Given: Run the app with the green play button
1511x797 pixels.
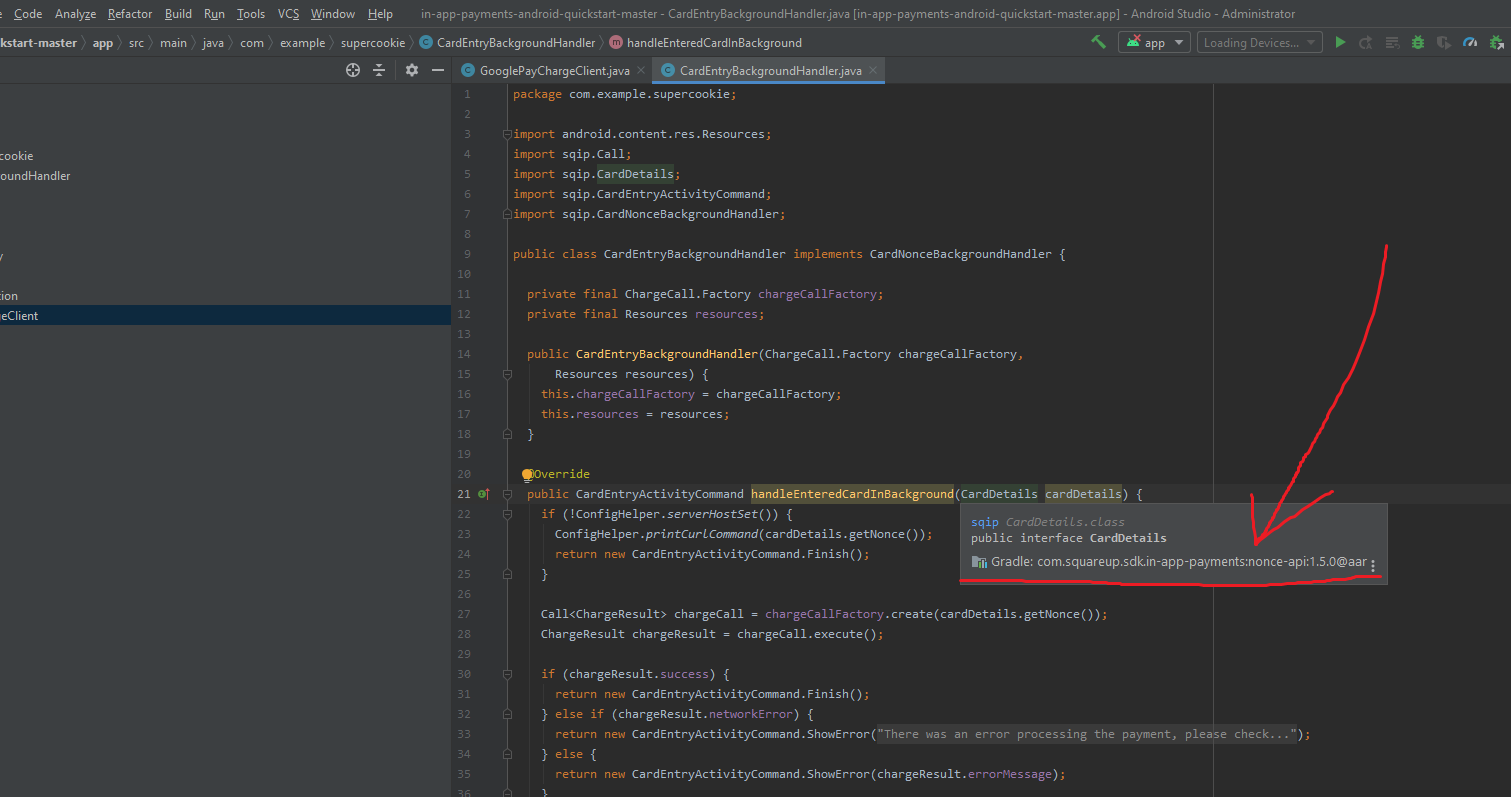Looking at the screenshot, I should coord(1341,42).
